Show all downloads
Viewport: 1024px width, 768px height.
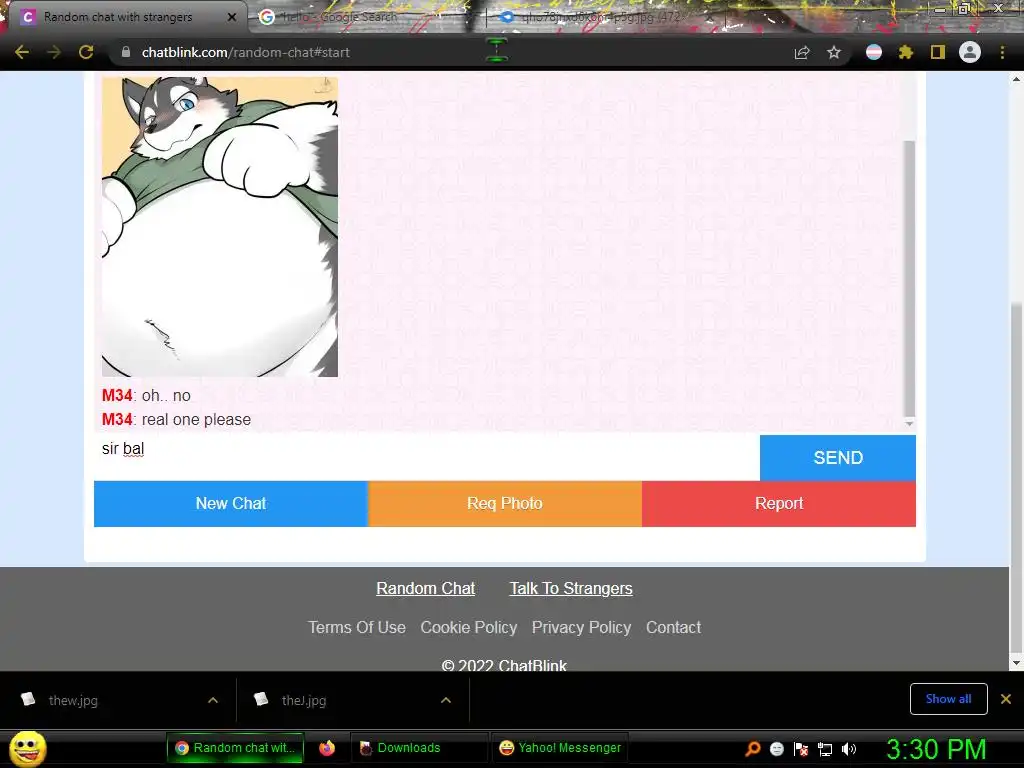click(x=948, y=699)
